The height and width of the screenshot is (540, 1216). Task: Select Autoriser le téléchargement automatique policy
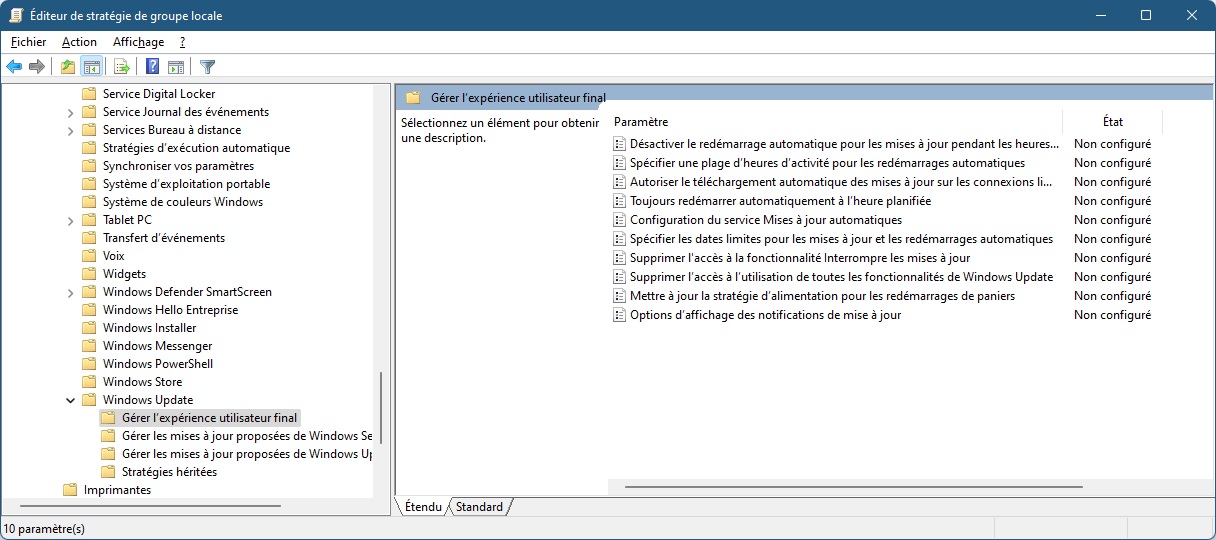841,182
